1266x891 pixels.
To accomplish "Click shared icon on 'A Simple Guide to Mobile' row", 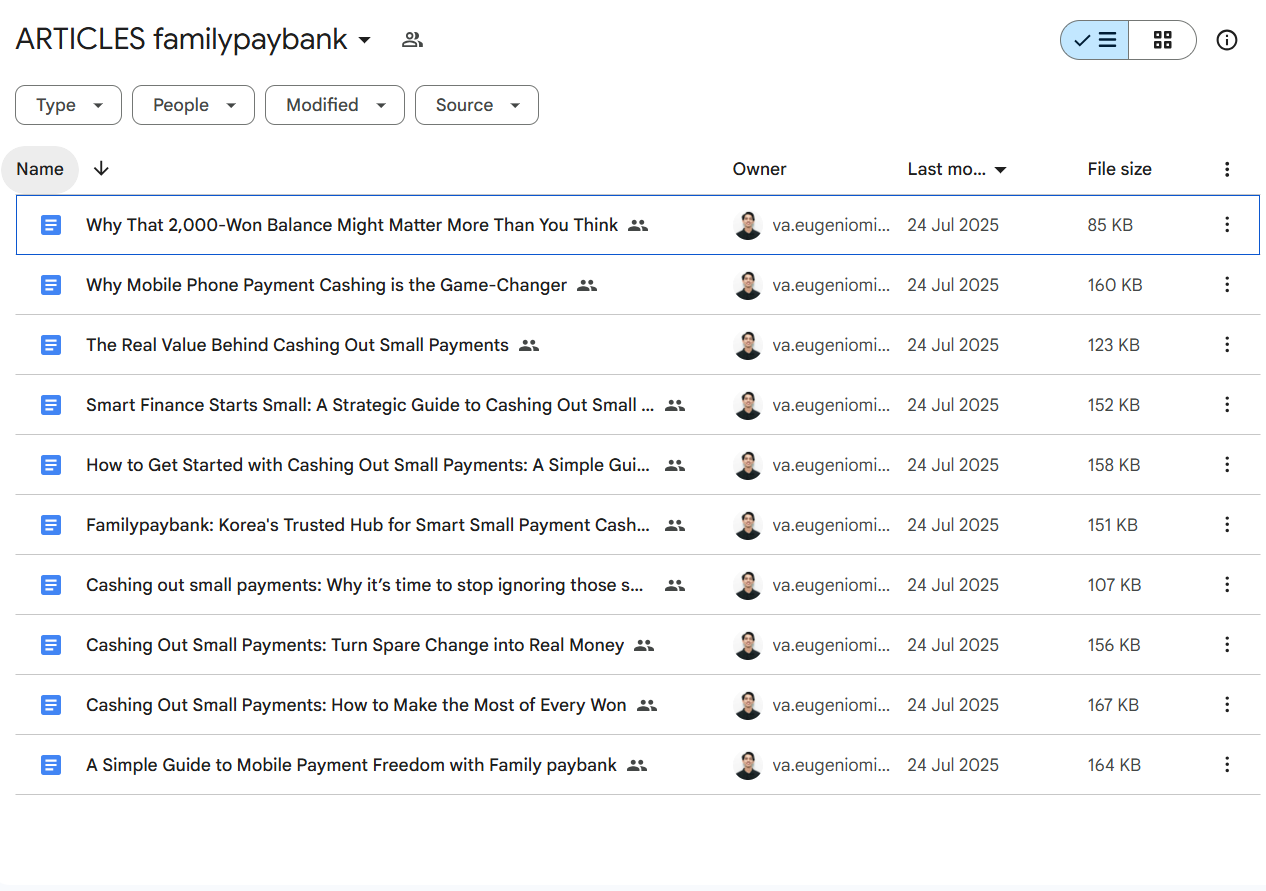I will coord(637,766).
